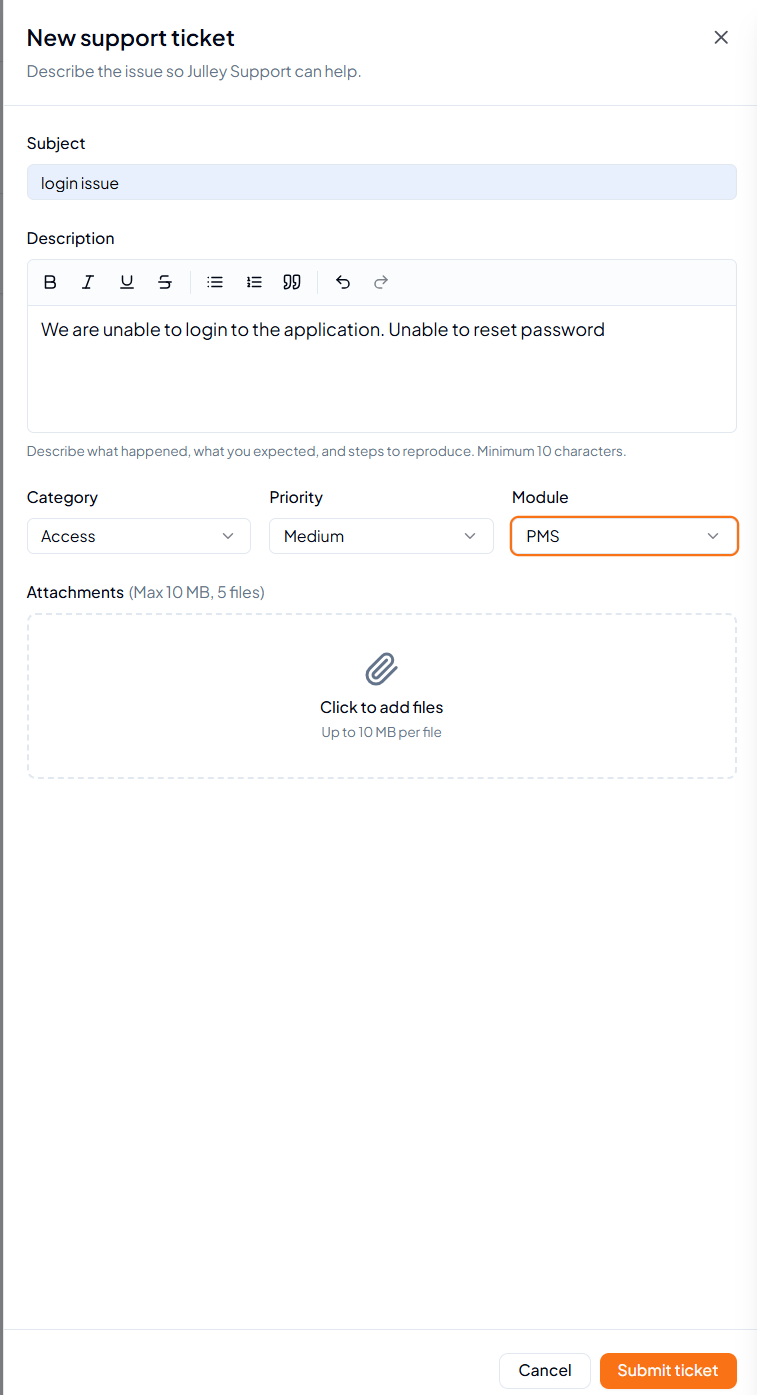
Task: Click into the Subject field
Action: 382,182
